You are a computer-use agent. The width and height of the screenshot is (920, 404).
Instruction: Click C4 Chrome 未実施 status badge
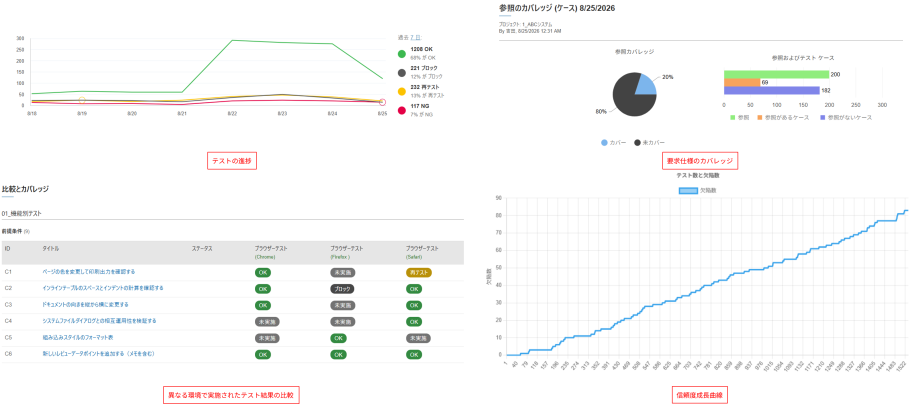coord(268,322)
